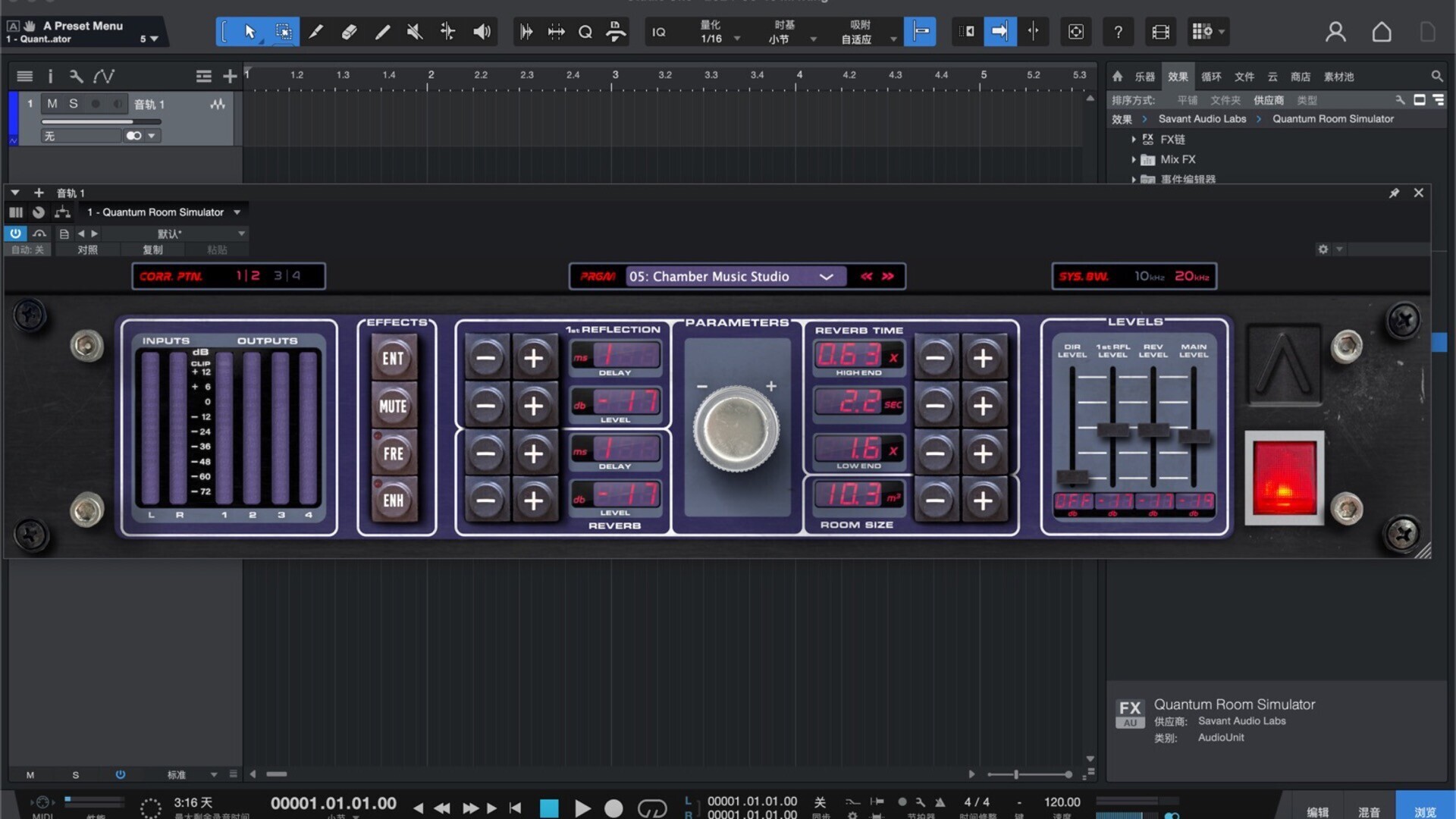Expand the Mix FX folder
Screen dimensions: 1456x819
click(x=1134, y=159)
